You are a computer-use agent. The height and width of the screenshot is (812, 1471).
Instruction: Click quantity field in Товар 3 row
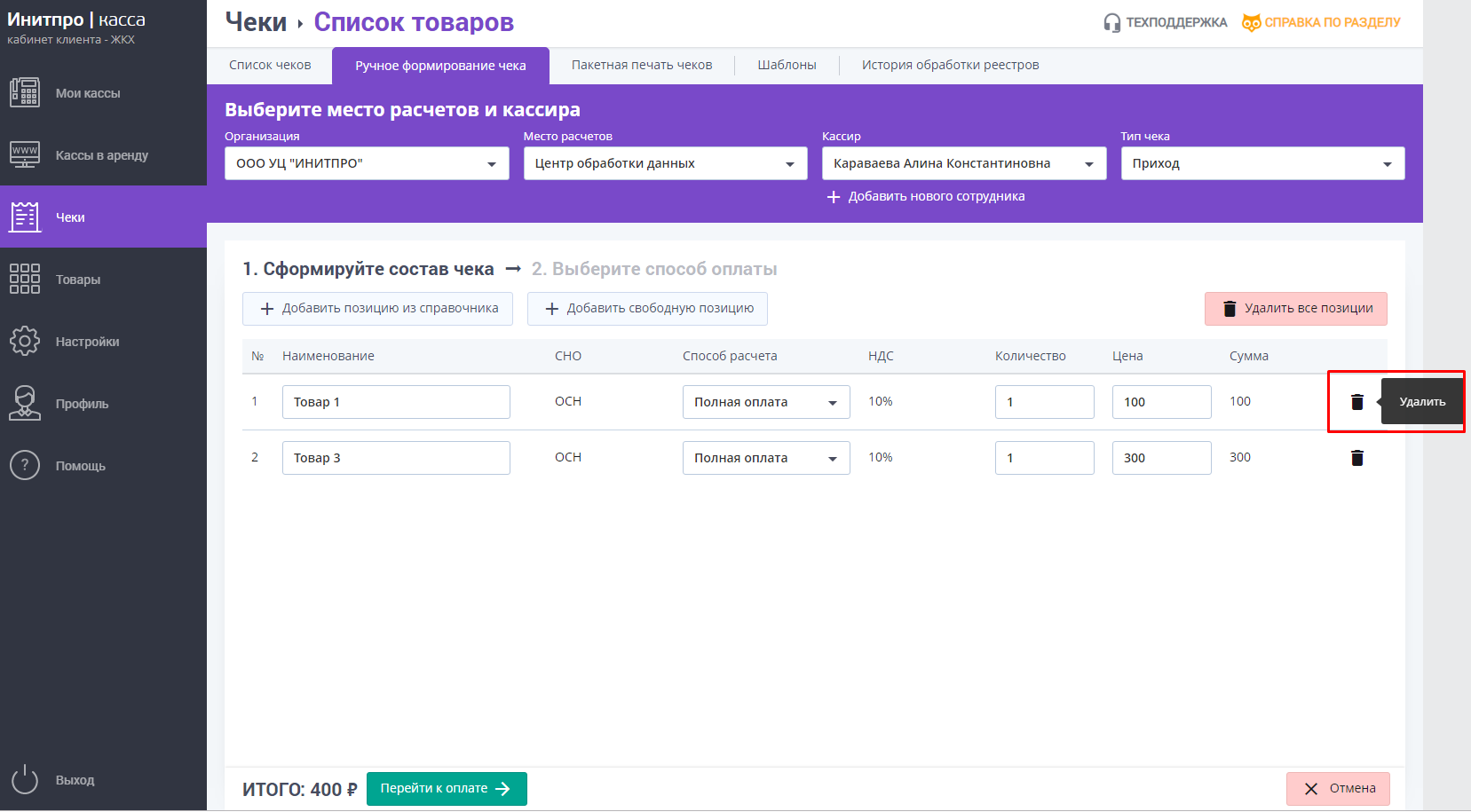point(1044,458)
